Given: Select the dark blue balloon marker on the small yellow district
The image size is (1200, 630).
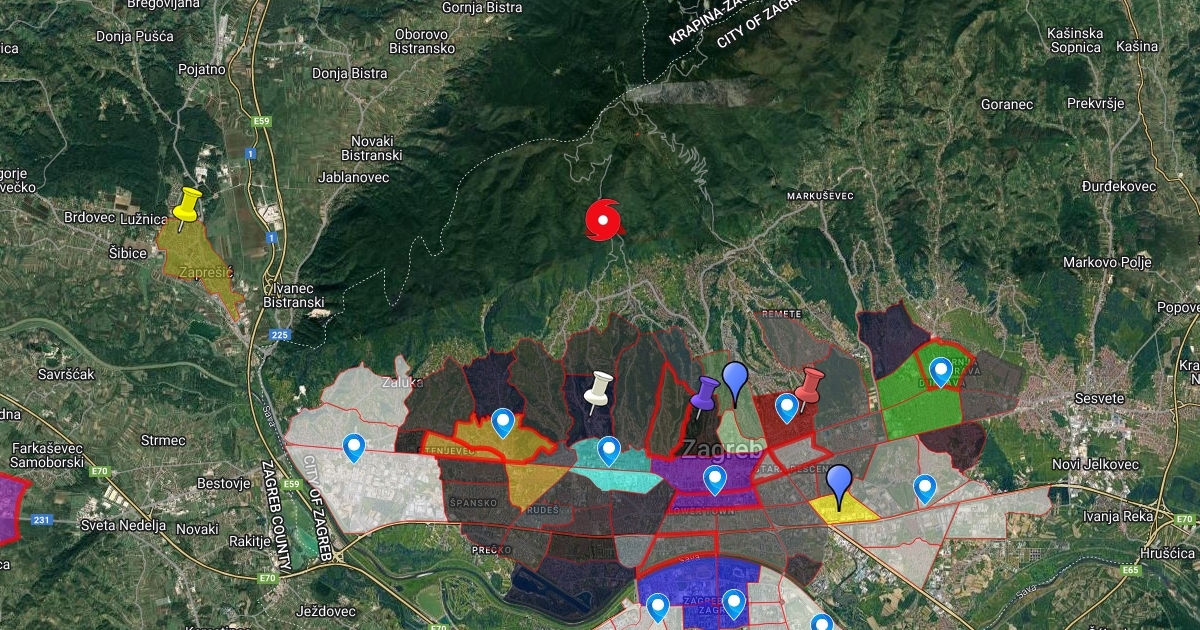Looking at the screenshot, I should pos(839,484).
